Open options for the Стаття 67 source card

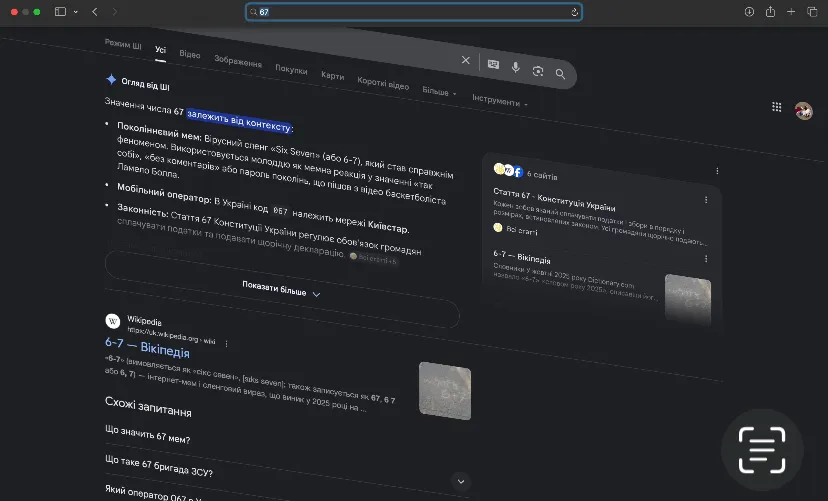[705, 200]
